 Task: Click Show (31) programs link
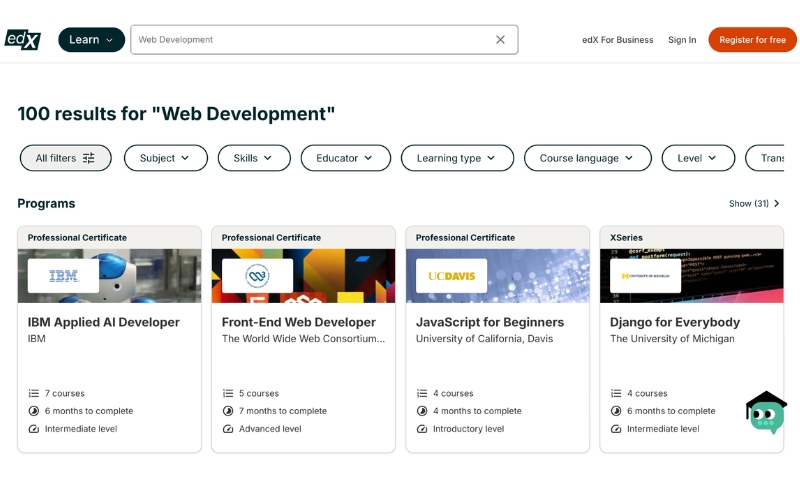[x=754, y=204]
